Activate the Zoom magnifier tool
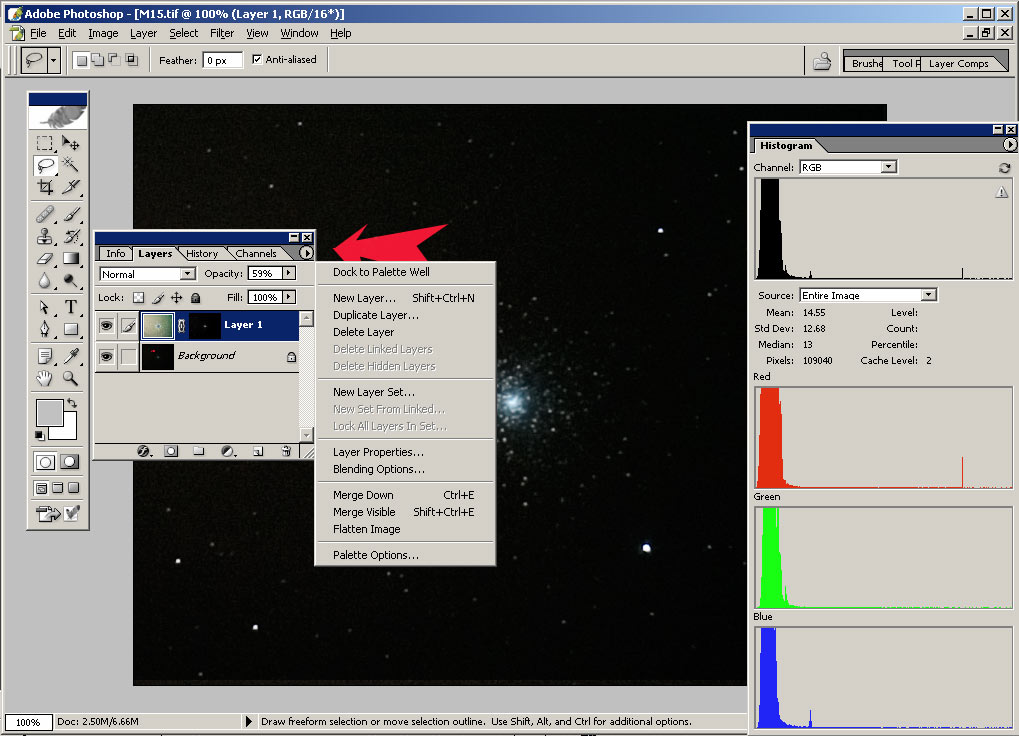 coord(71,378)
